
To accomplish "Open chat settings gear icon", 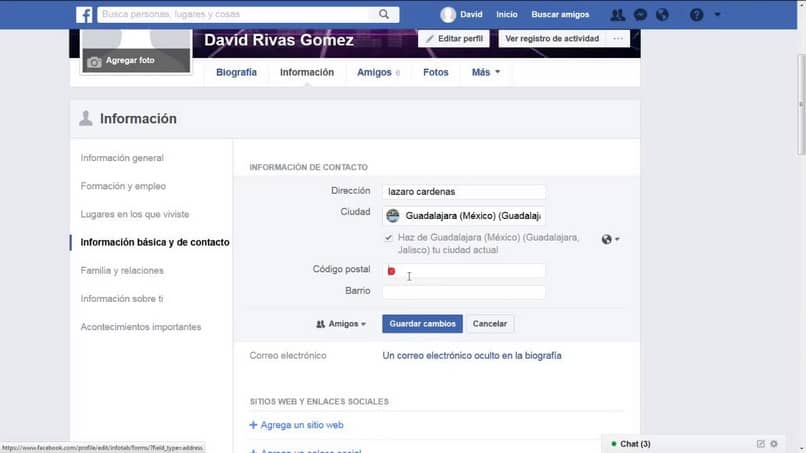I will pos(774,443).
